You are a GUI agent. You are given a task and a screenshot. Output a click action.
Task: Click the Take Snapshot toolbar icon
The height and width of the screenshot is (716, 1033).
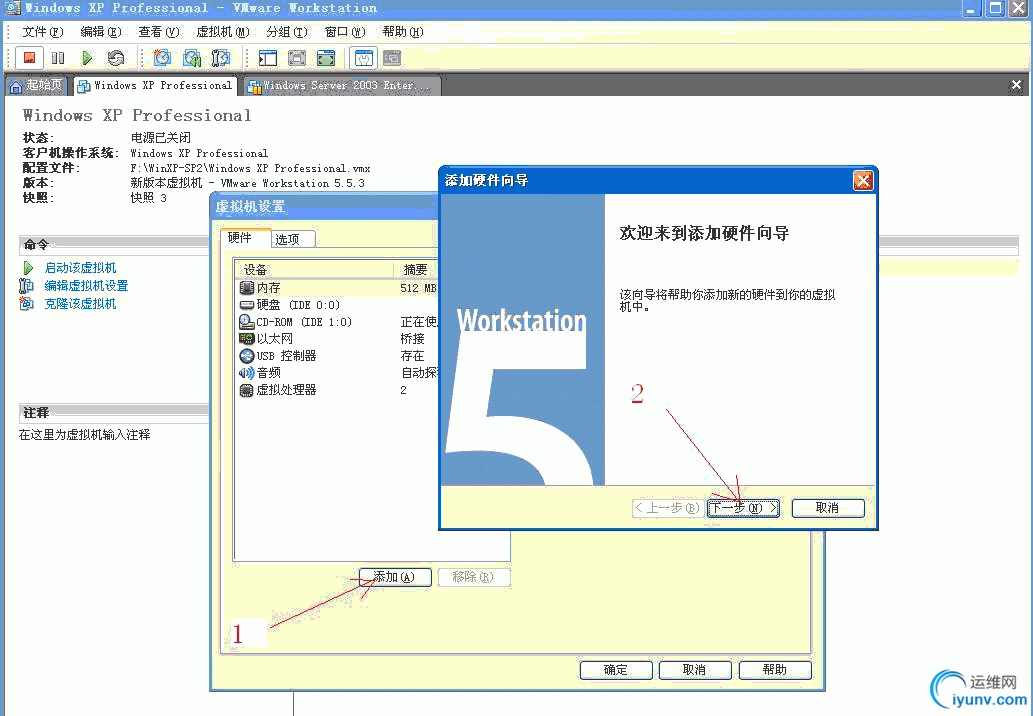(x=162, y=58)
